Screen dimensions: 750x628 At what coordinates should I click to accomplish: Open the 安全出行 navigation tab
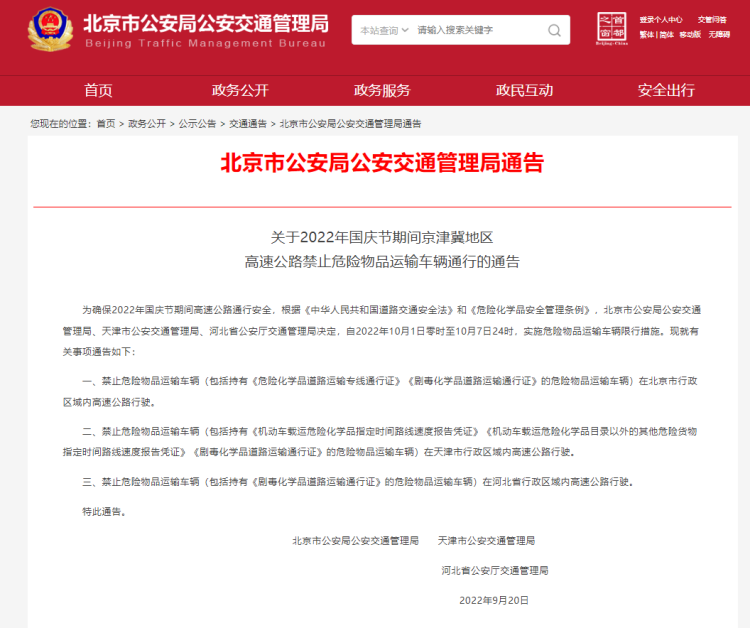(x=666, y=90)
